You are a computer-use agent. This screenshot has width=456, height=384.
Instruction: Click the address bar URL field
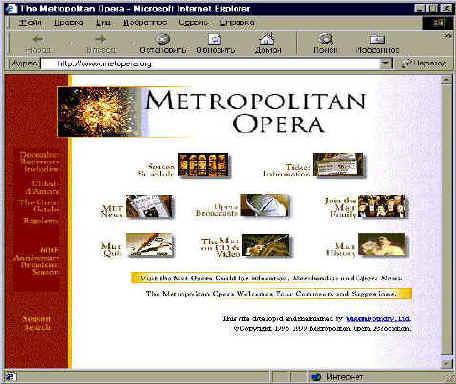[211, 63]
